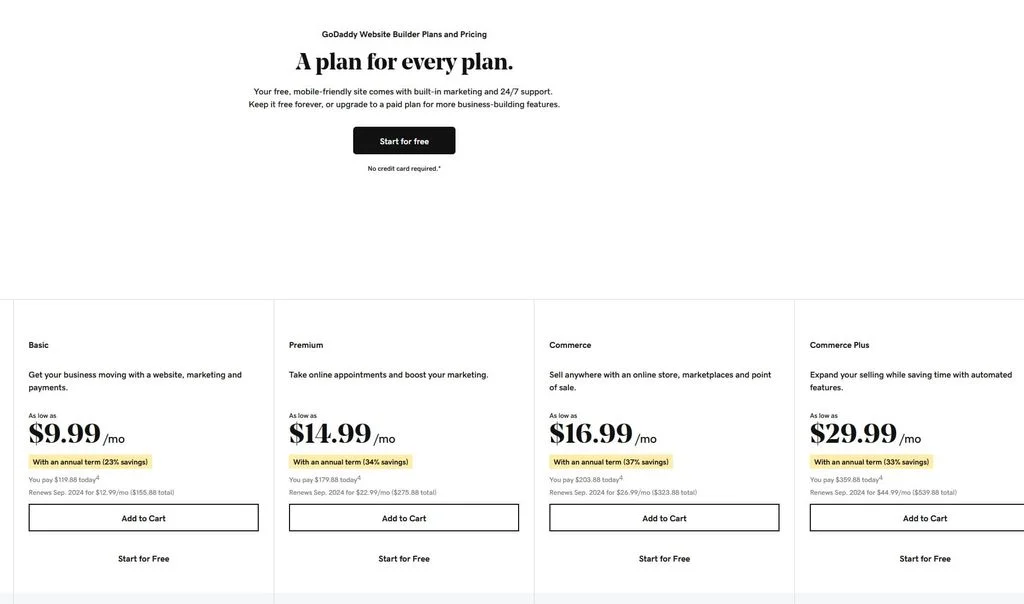Click the 37% savings annual term badge

pyautogui.click(x=611, y=462)
